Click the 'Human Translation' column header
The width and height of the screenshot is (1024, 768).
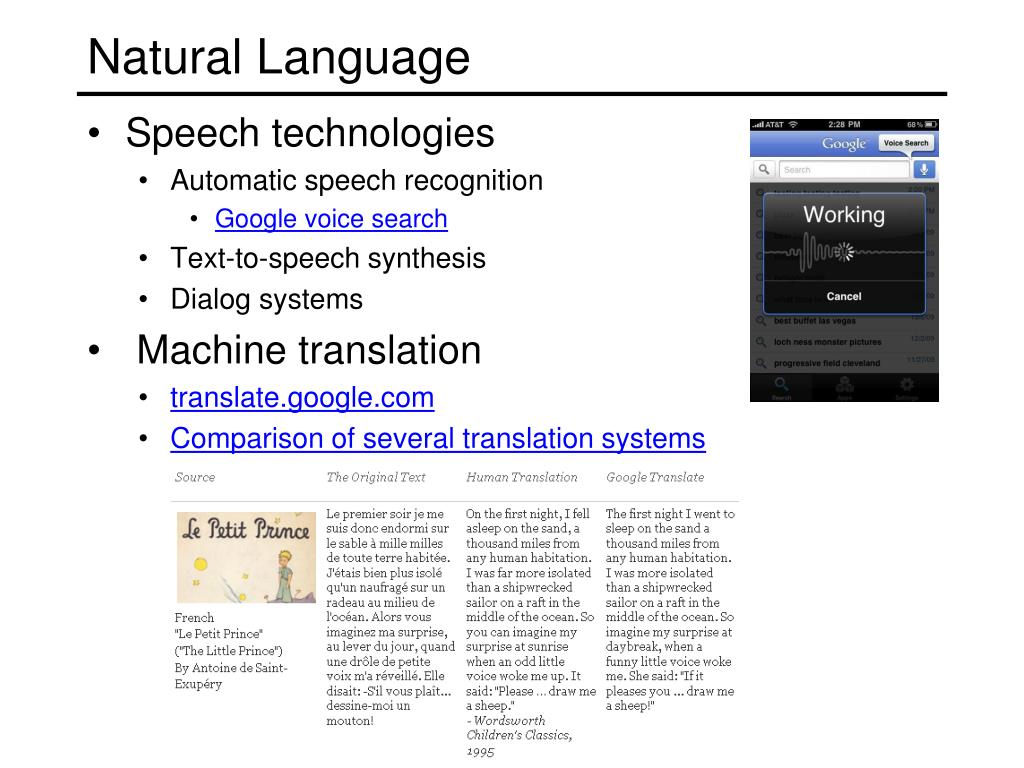click(522, 477)
